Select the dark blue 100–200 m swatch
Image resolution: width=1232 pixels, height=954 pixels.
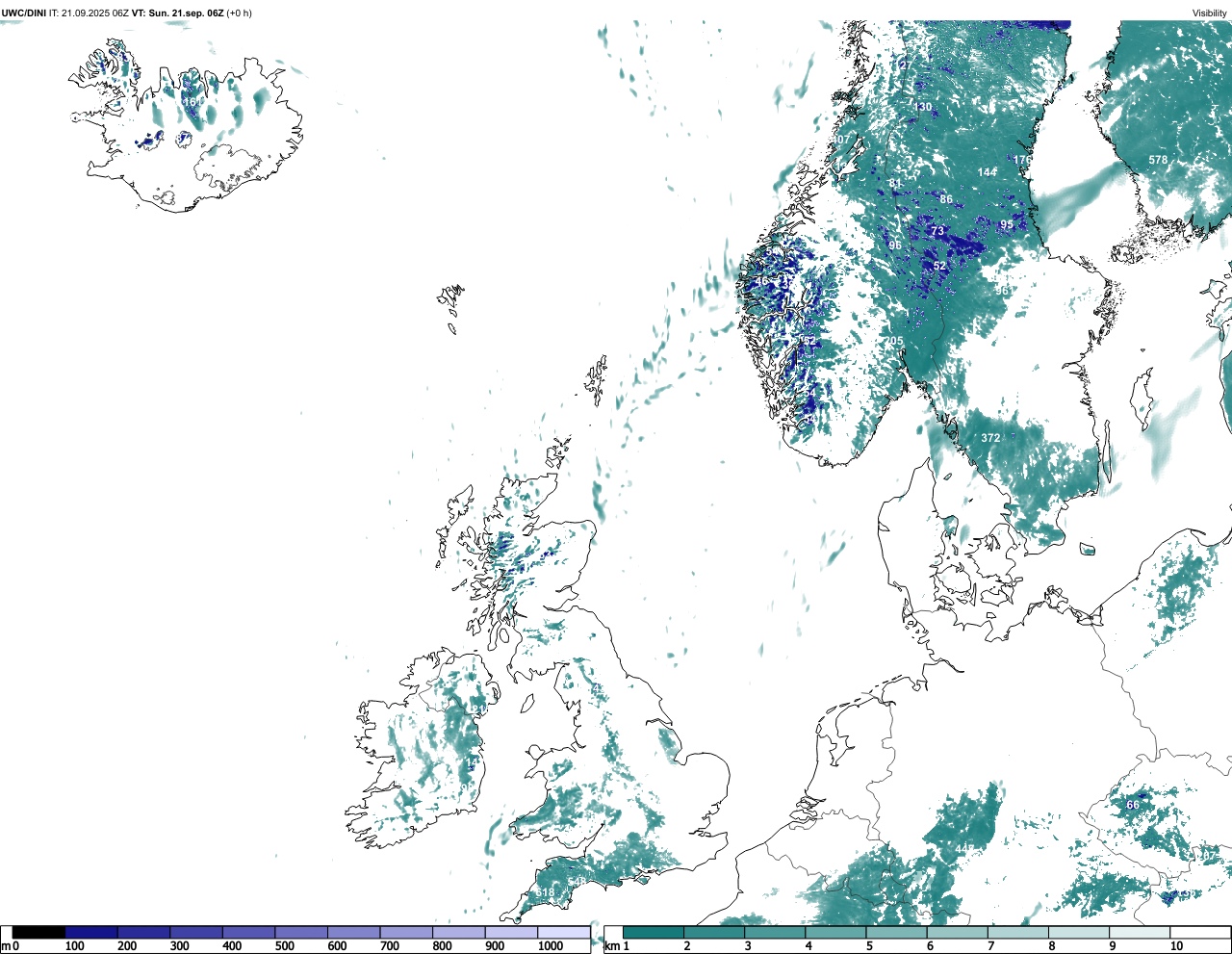coord(91,933)
